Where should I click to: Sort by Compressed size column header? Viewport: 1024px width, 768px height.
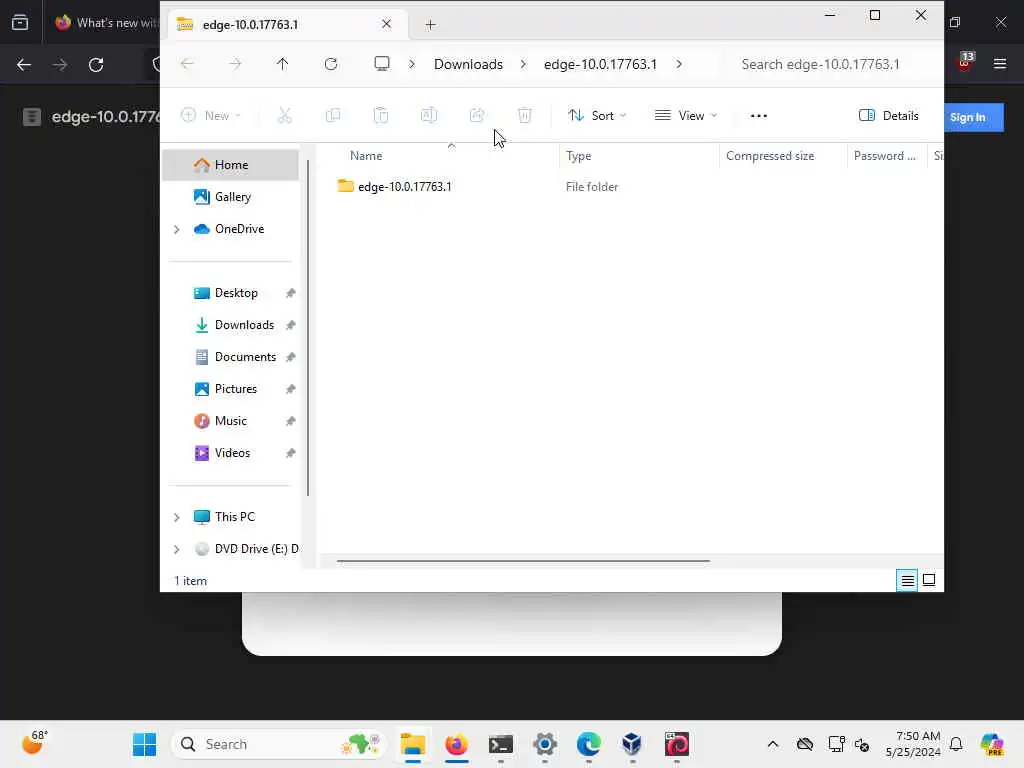(x=783, y=155)
